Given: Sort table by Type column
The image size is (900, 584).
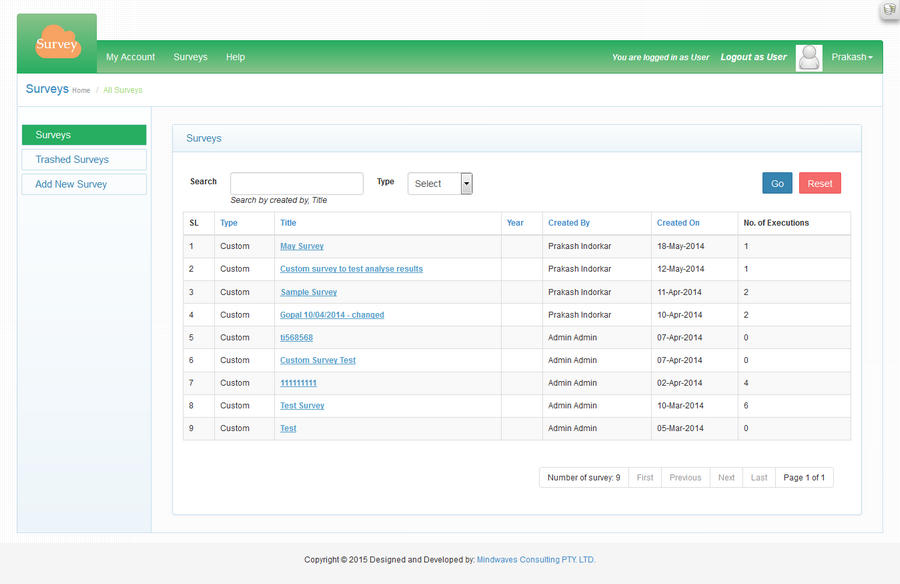Looking at the screenshot, I should 228,223.
